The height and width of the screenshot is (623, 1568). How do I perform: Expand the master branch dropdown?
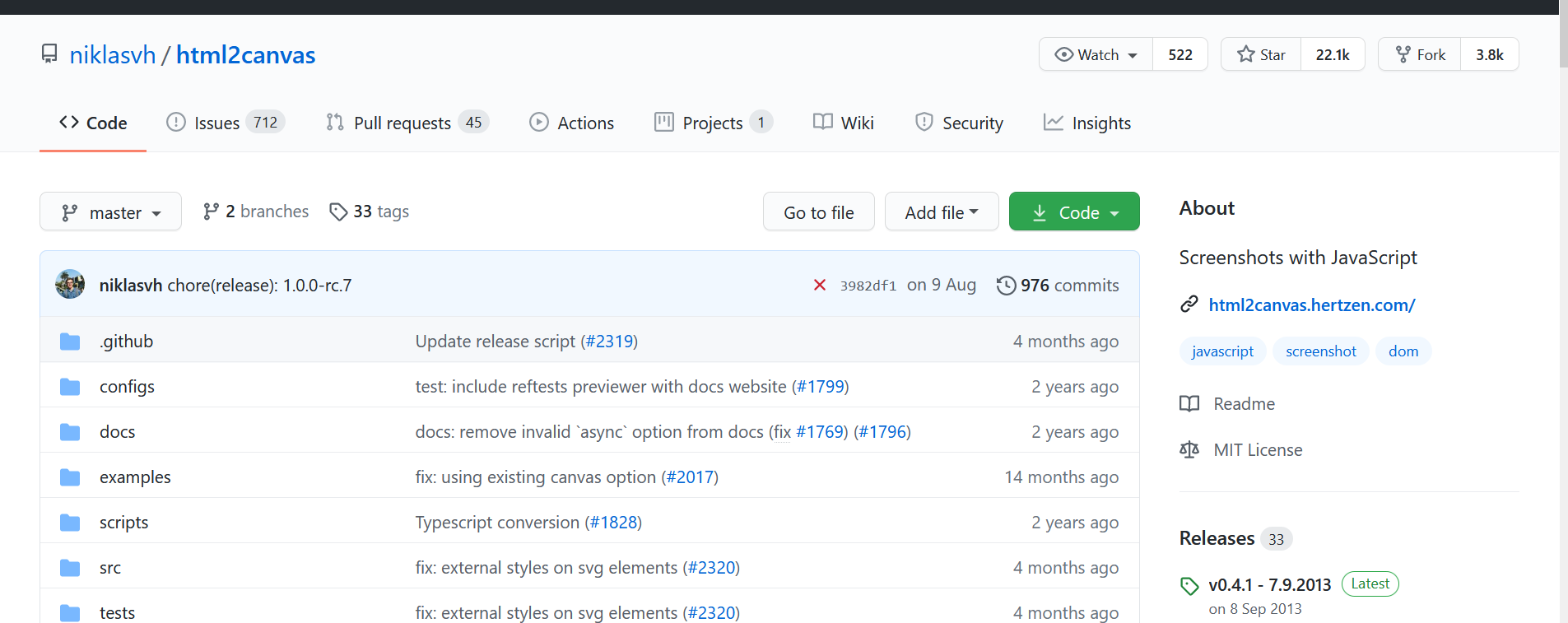tap(110, 212)
